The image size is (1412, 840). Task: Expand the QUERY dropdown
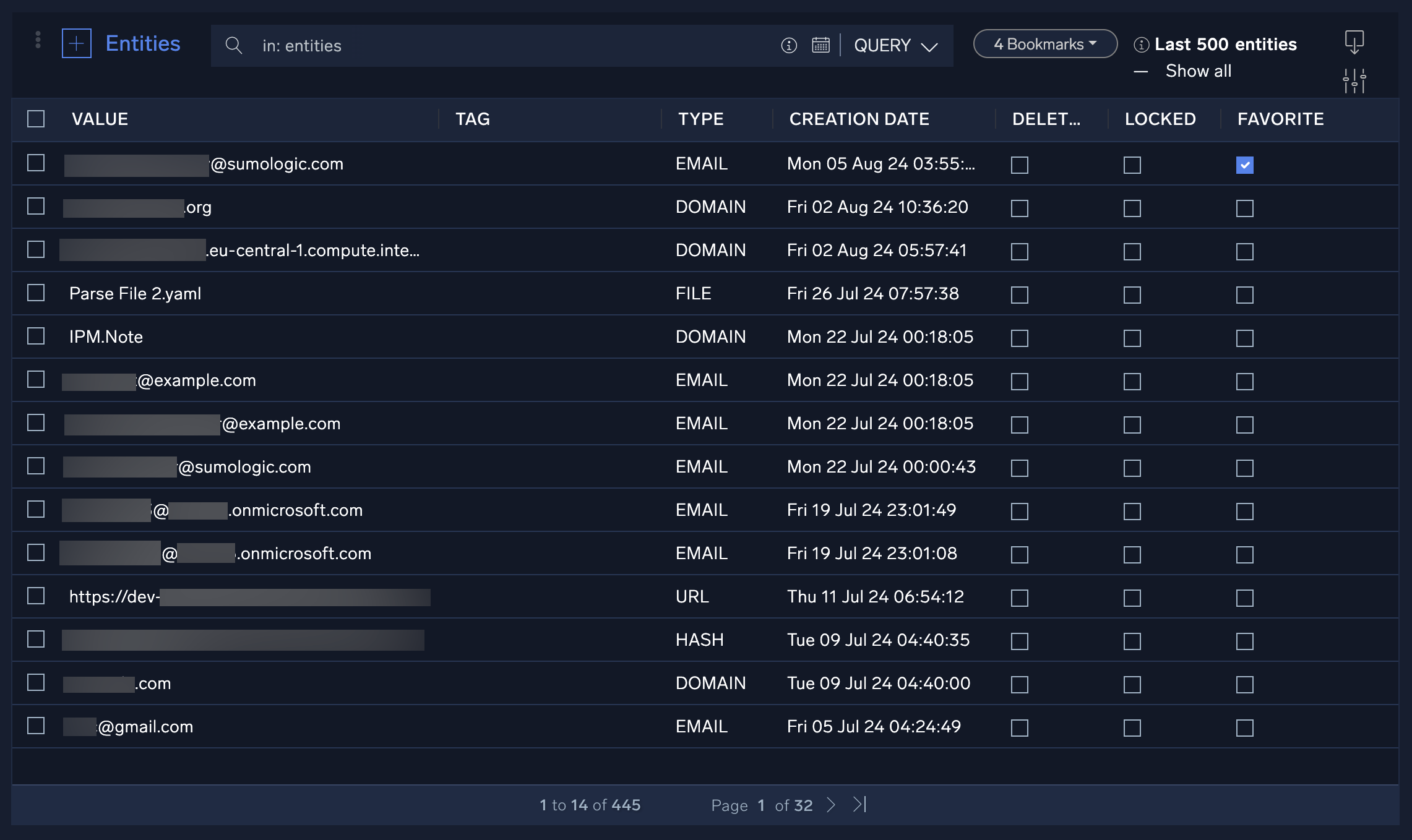[895, 46]
